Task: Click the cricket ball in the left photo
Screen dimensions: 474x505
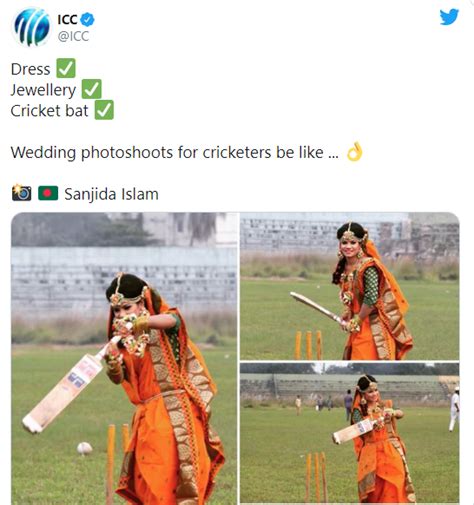Action: pos(85,448)
